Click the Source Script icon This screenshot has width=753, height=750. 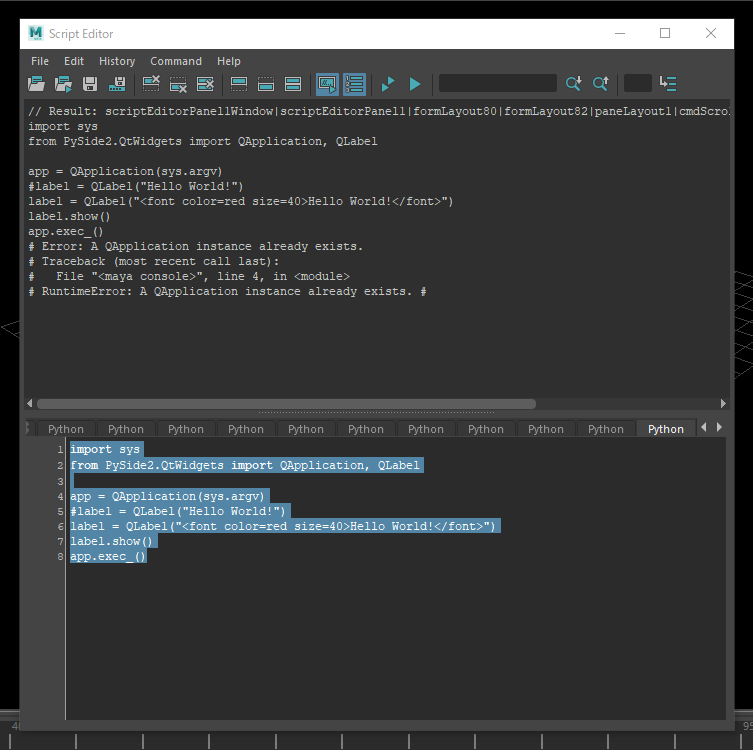[63, 84]
